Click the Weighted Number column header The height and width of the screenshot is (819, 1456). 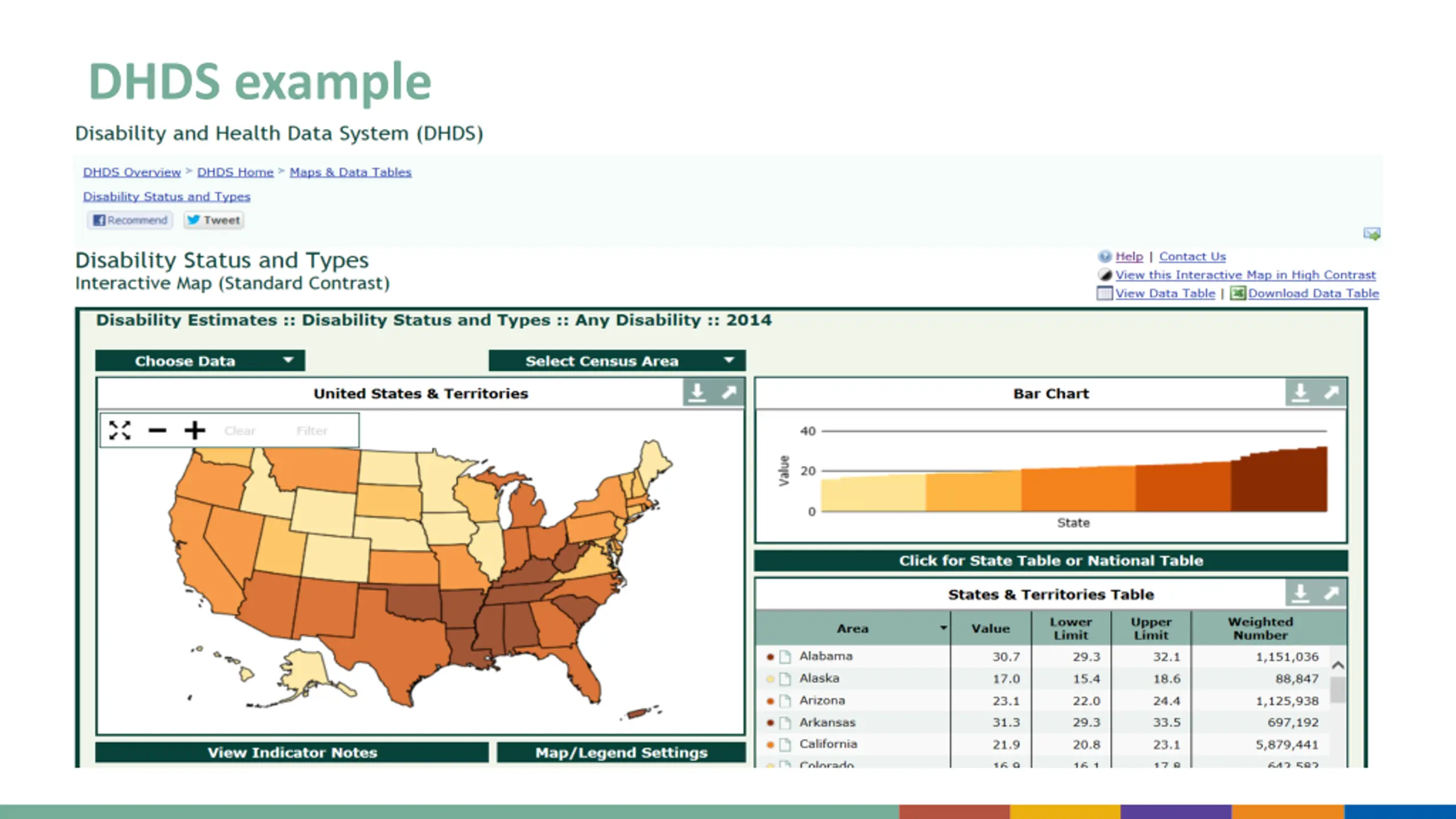pyautogui.click(x=1260, y=628)
